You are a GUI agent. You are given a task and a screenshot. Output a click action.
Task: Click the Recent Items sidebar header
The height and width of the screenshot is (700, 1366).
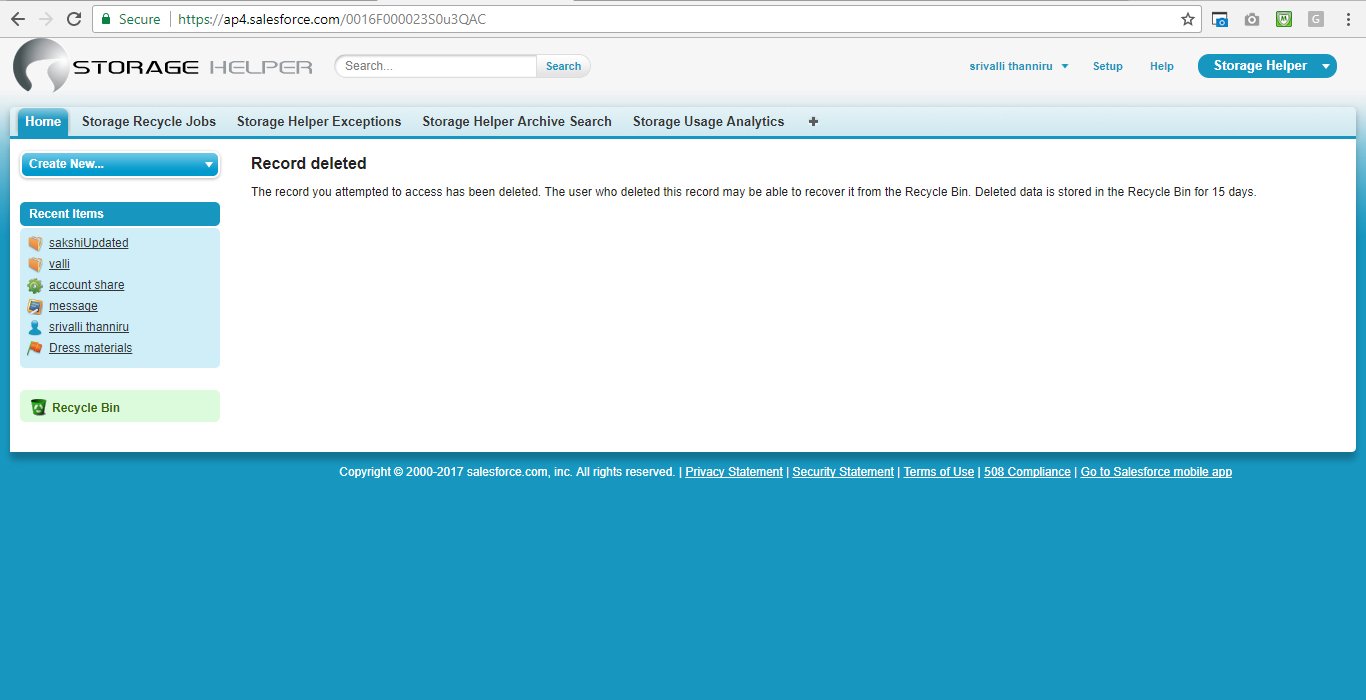pyautogui.click(x=120, y=214)
